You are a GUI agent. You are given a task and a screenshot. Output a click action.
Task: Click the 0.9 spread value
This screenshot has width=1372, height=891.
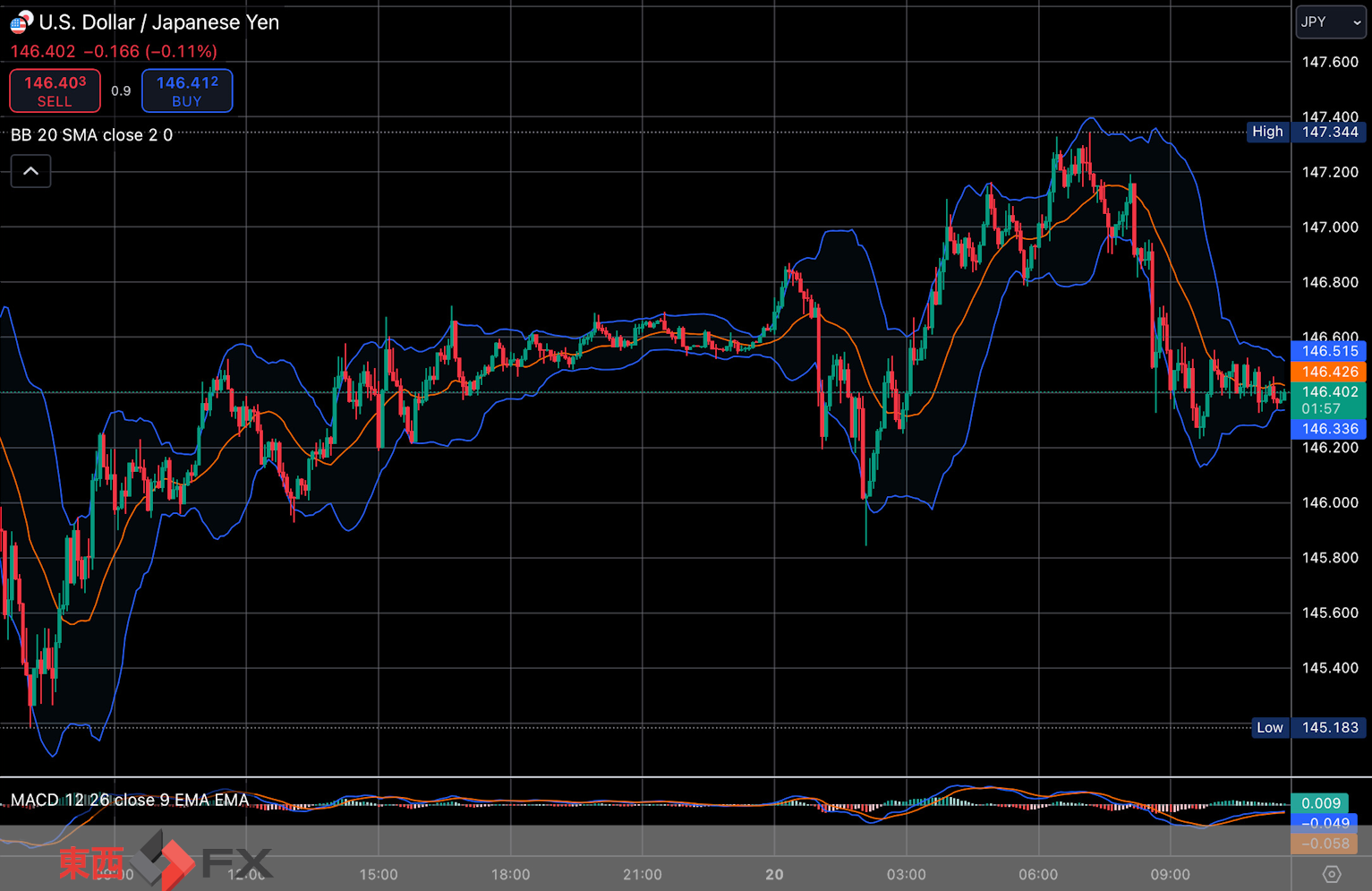[x=121, y=90]
